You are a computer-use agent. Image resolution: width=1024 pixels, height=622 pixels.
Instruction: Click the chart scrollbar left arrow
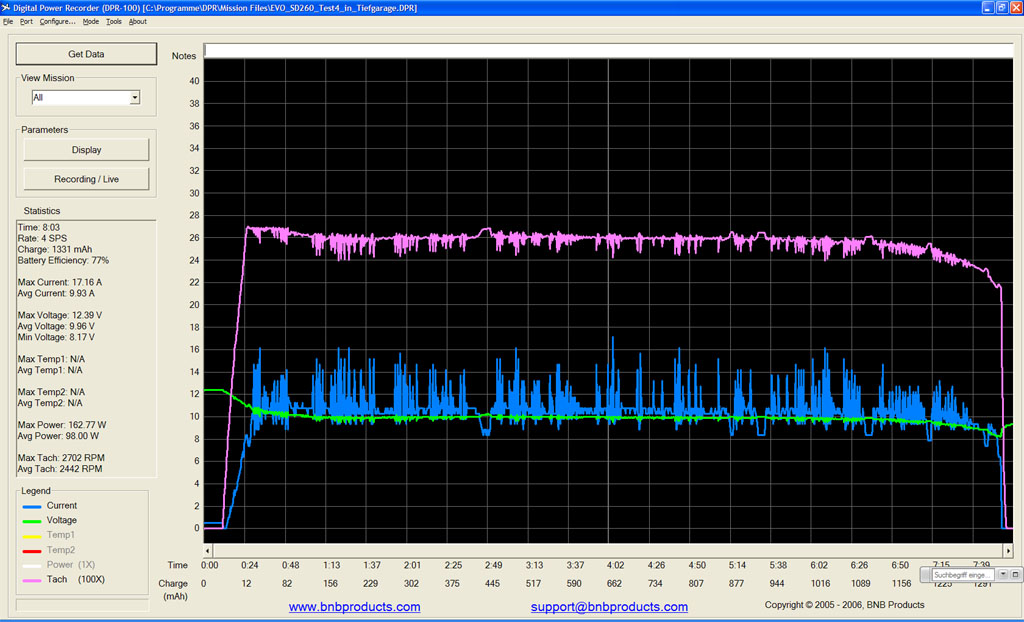(x=208, y=551)
